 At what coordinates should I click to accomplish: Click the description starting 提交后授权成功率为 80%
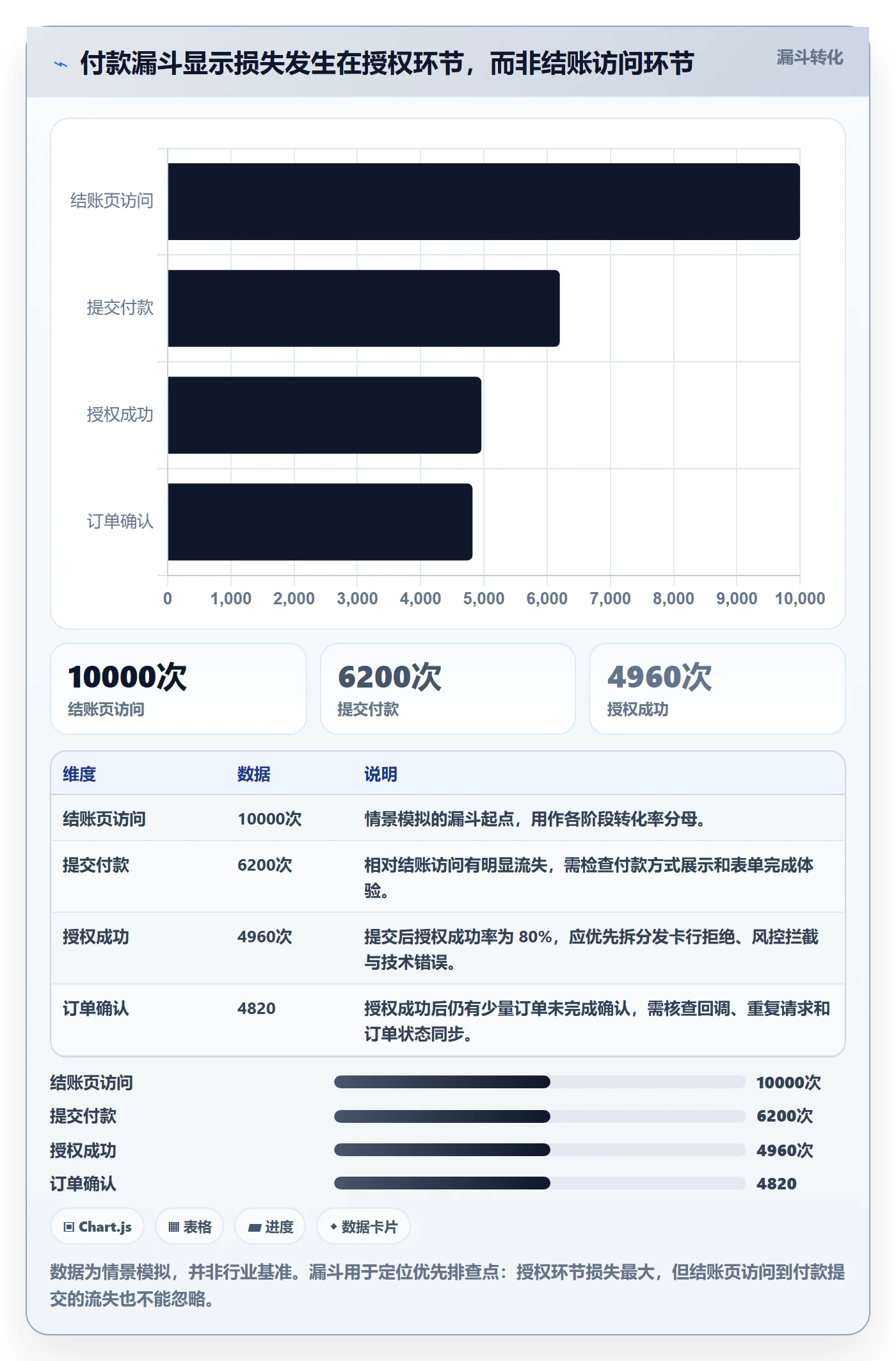click(591, 949)
